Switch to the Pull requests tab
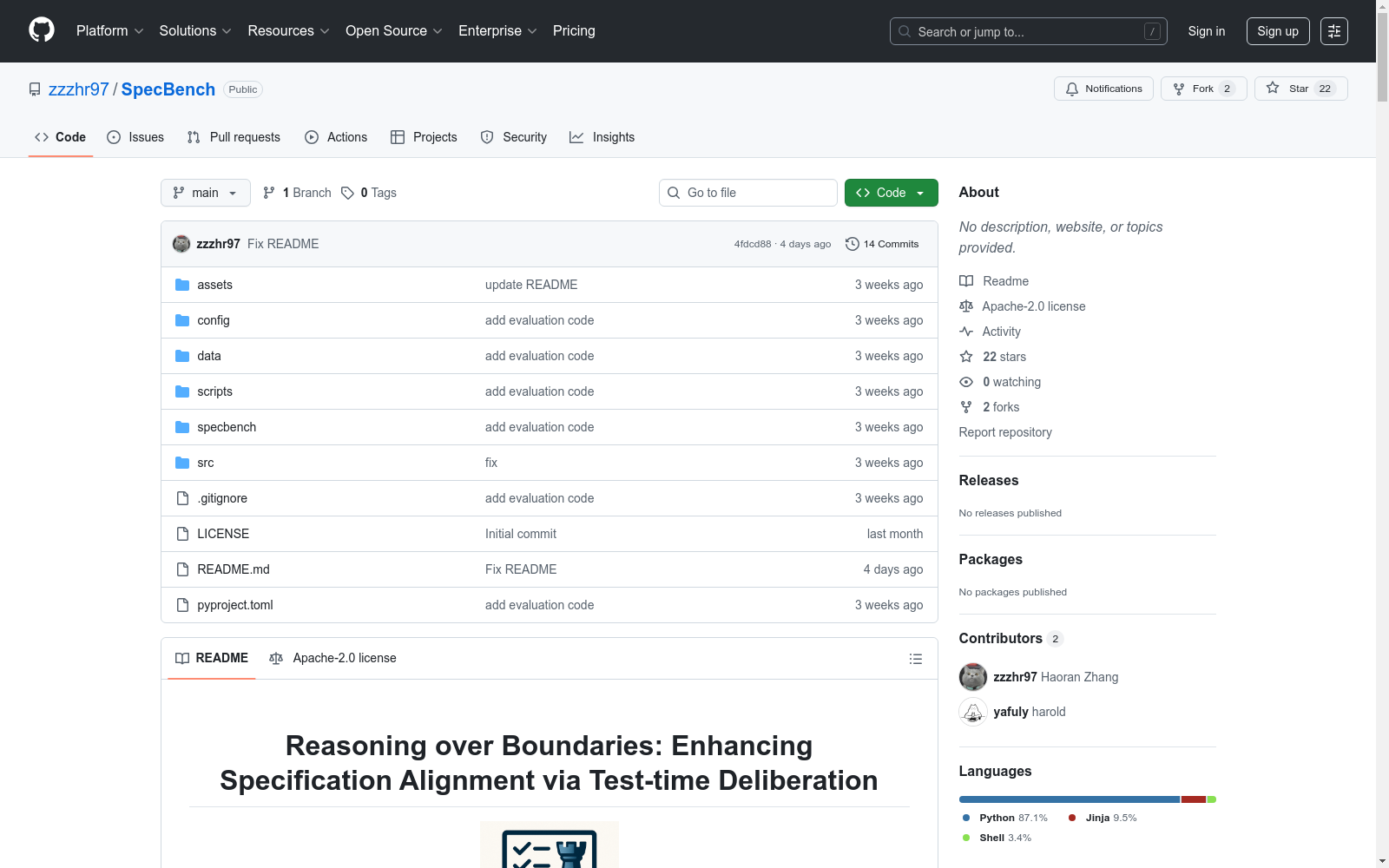The width and height of the screenshot is (1389, 868). 234,137
